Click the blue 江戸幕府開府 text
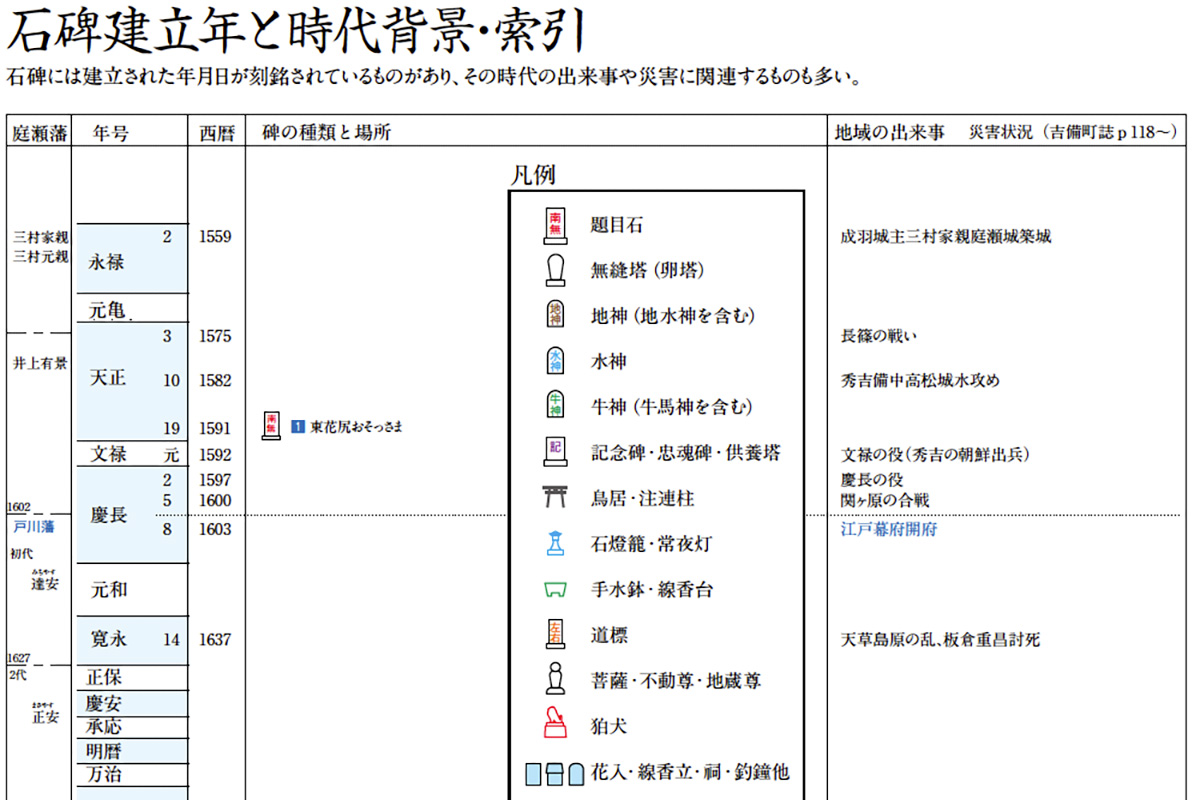 (x=889, y=529)
